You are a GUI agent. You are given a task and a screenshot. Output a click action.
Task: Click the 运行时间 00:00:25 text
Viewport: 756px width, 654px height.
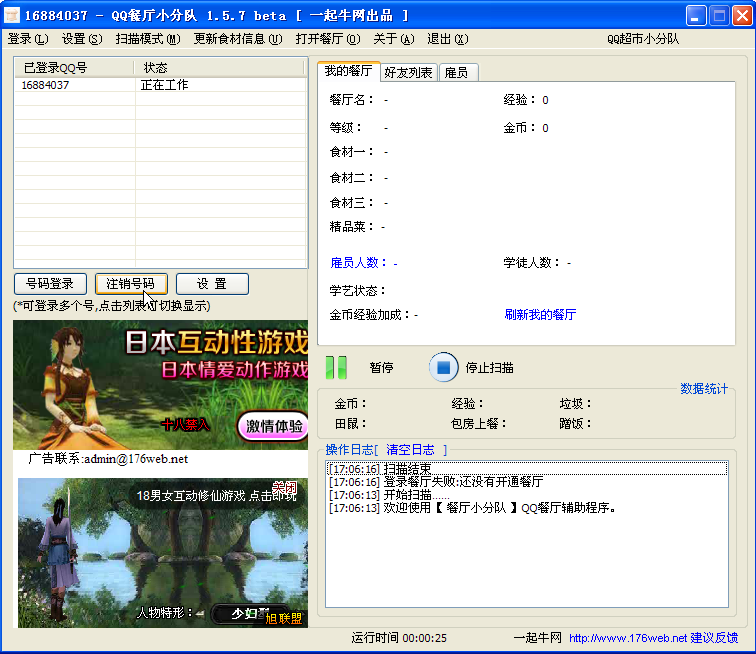tap(399, 638)
